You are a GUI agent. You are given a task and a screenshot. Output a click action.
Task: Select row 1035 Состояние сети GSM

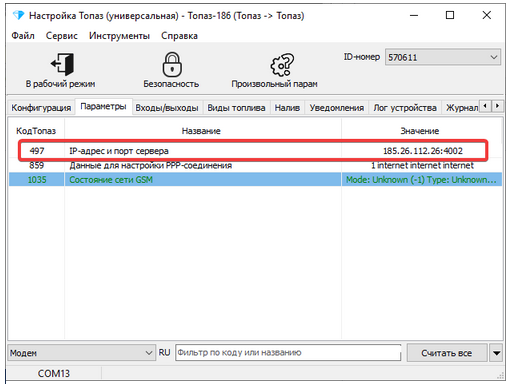click(x=255, y=180)
